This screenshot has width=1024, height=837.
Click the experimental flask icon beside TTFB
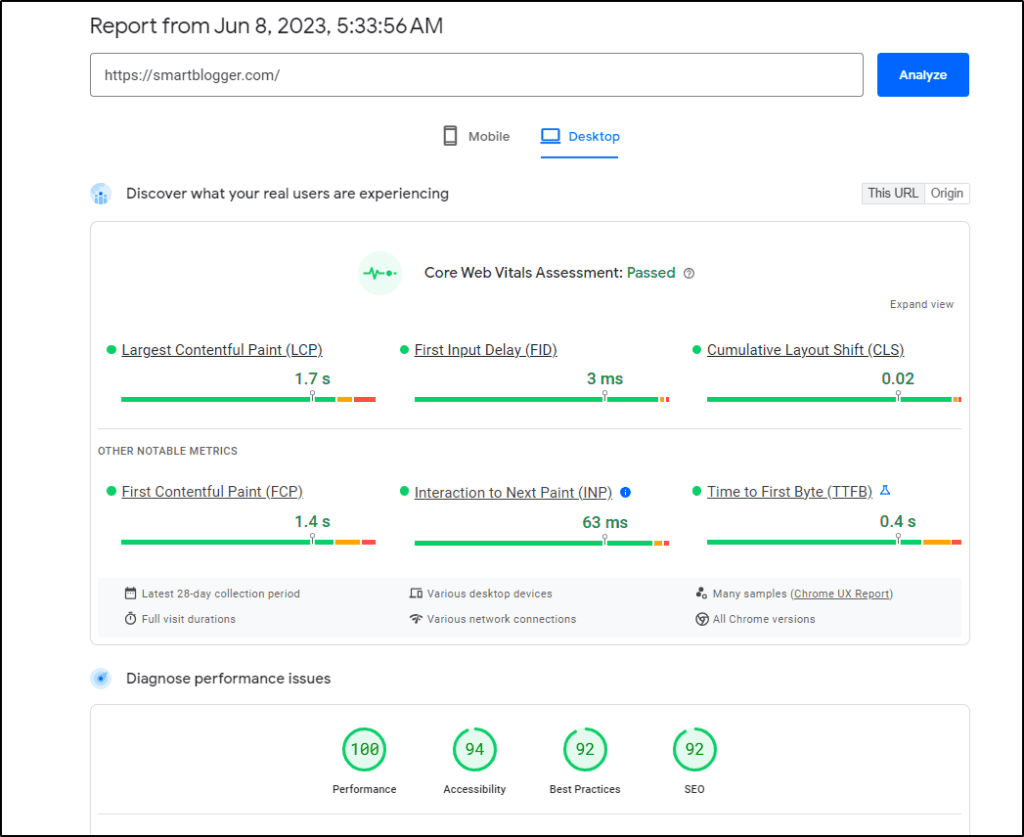(x=884, y=490)
